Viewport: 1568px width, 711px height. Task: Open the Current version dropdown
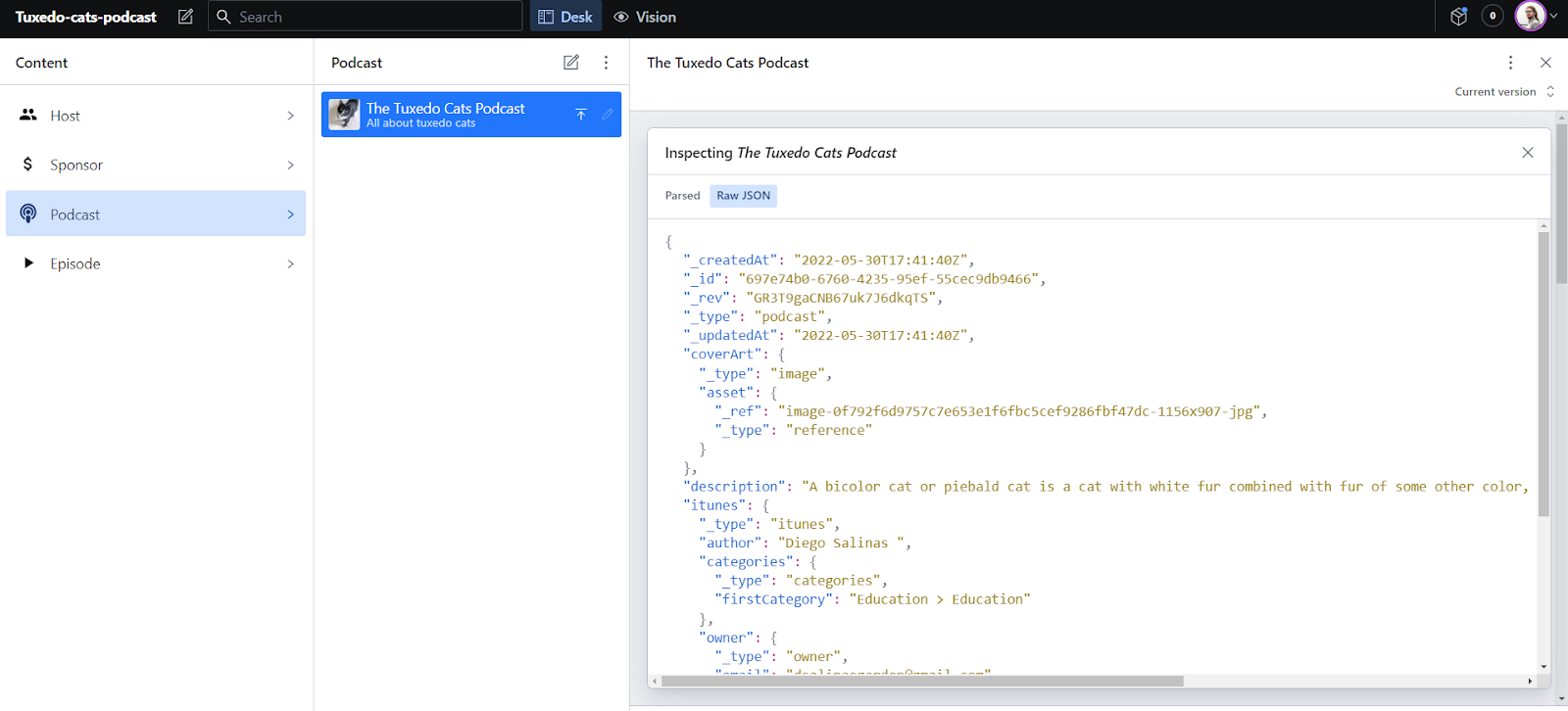(x=1504, y=92)
